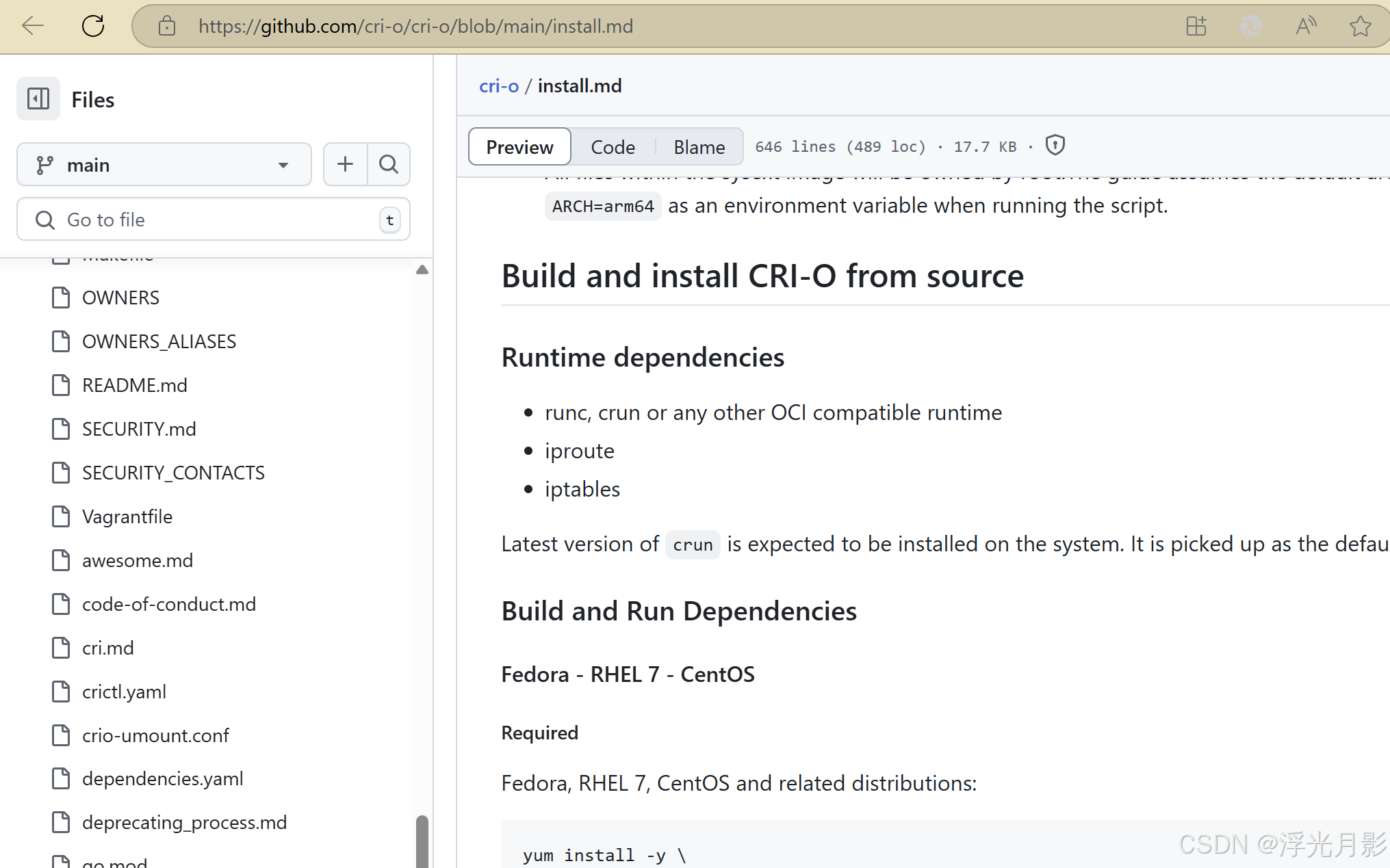The image size is (1390, 868).
Task: Click the file tree scroll up arrow
Action: 422,269
